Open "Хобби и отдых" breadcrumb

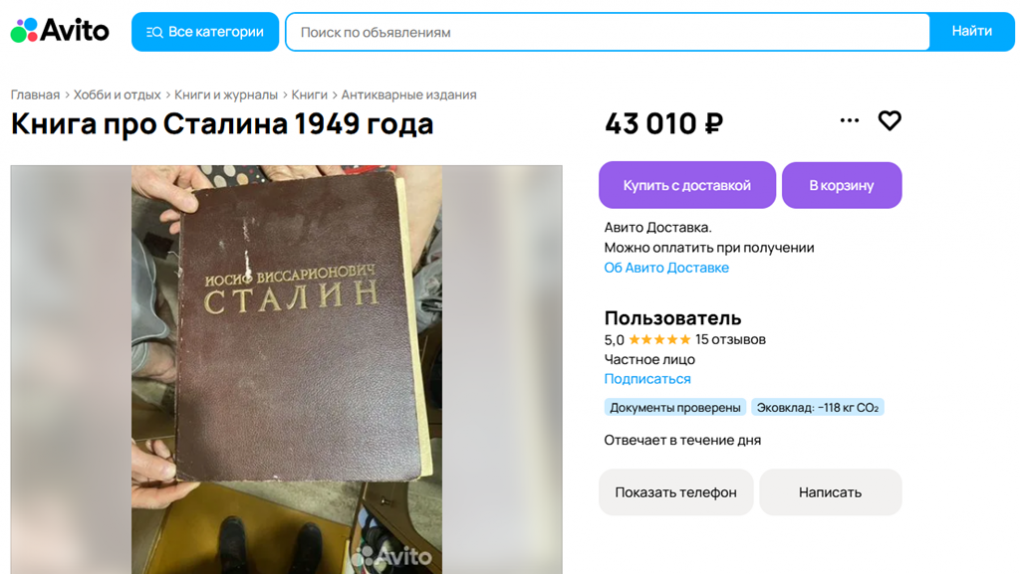(117, 95)
